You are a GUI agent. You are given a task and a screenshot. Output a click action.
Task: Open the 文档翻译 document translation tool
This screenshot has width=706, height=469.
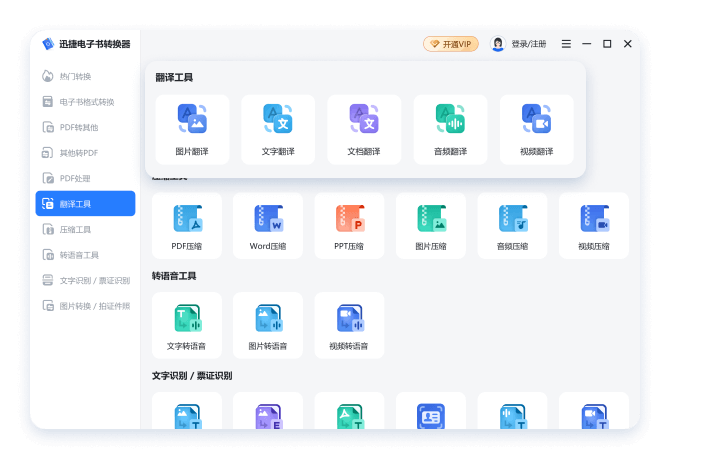click(364, 130)
